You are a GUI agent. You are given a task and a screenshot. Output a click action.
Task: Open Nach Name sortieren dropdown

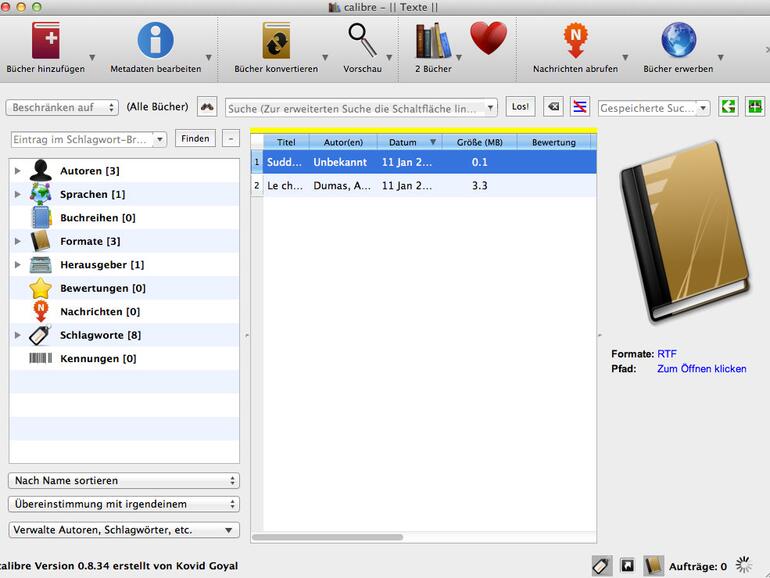click(124, 480)
